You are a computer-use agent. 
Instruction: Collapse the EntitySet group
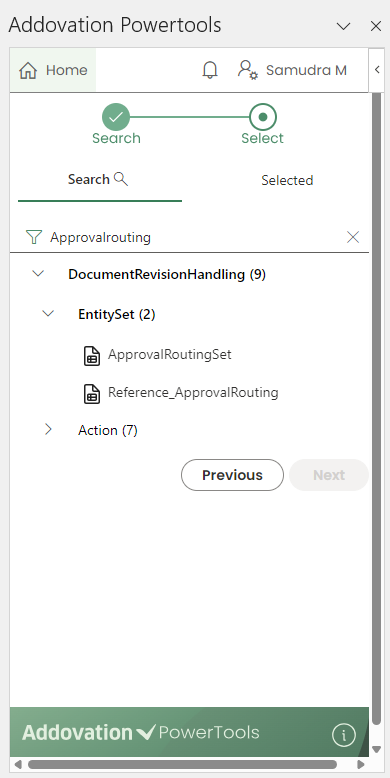(48, 314)
